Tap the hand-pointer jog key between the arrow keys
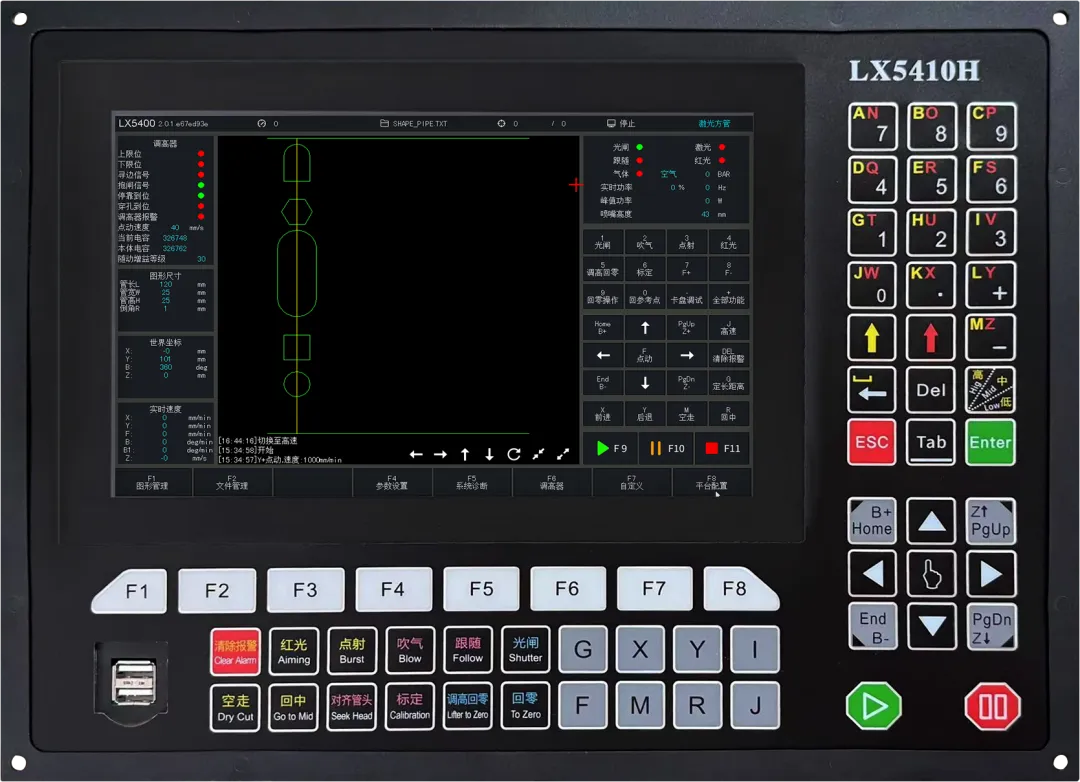The width and height of the screenshot is (1080, 782). click(x=931, y=573)
